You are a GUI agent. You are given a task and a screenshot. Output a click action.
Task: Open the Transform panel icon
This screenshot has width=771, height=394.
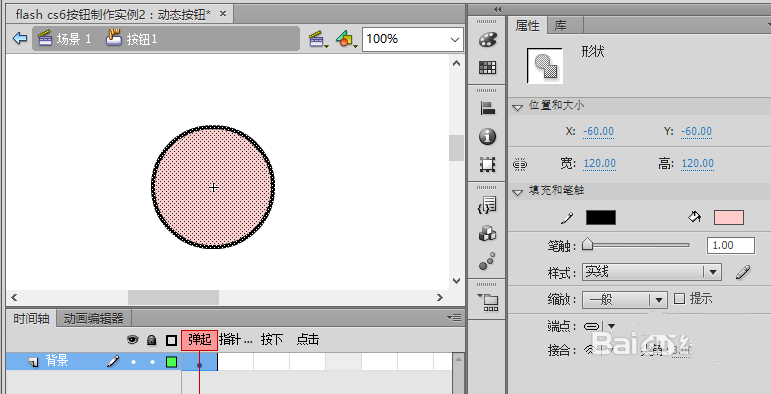tap(487, 164)
